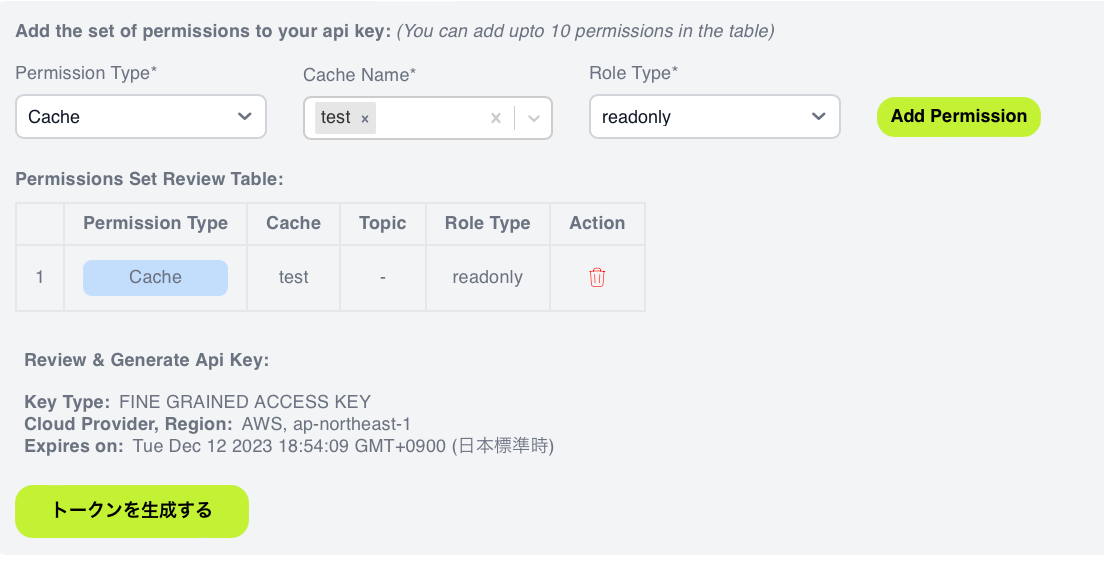Click the test cell in Cache column
Screen dimensions: 1104x562
click(x=294, y=277)
